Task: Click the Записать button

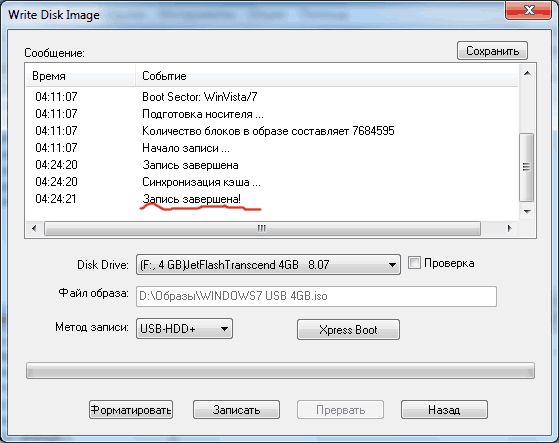Action: pyautogui.click(x=236, y=409)
